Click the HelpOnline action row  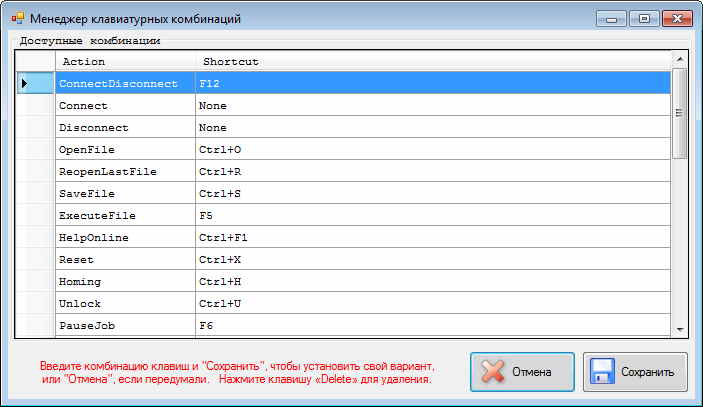point(124,238)
